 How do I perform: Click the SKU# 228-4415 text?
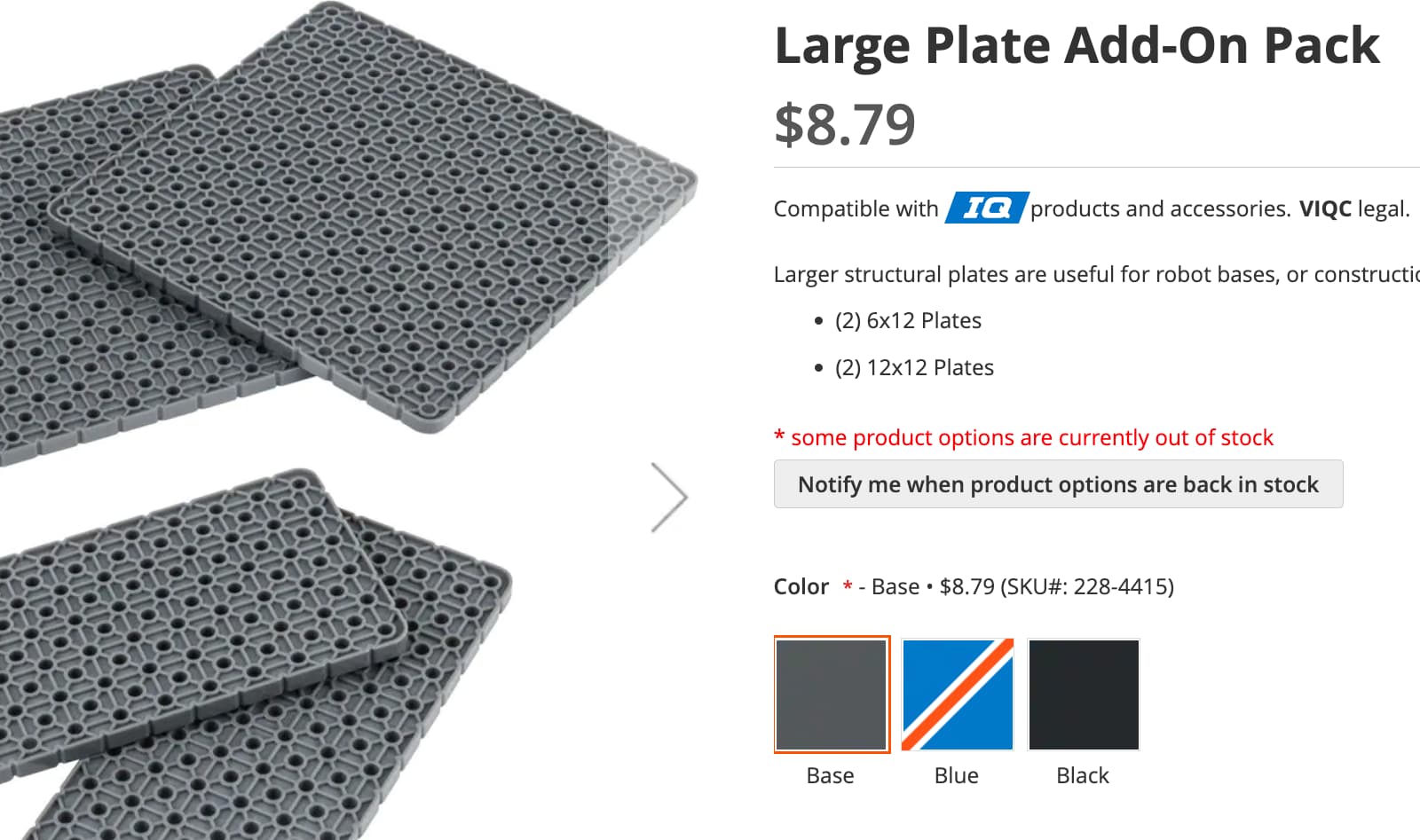click(x=1087, y=586)
